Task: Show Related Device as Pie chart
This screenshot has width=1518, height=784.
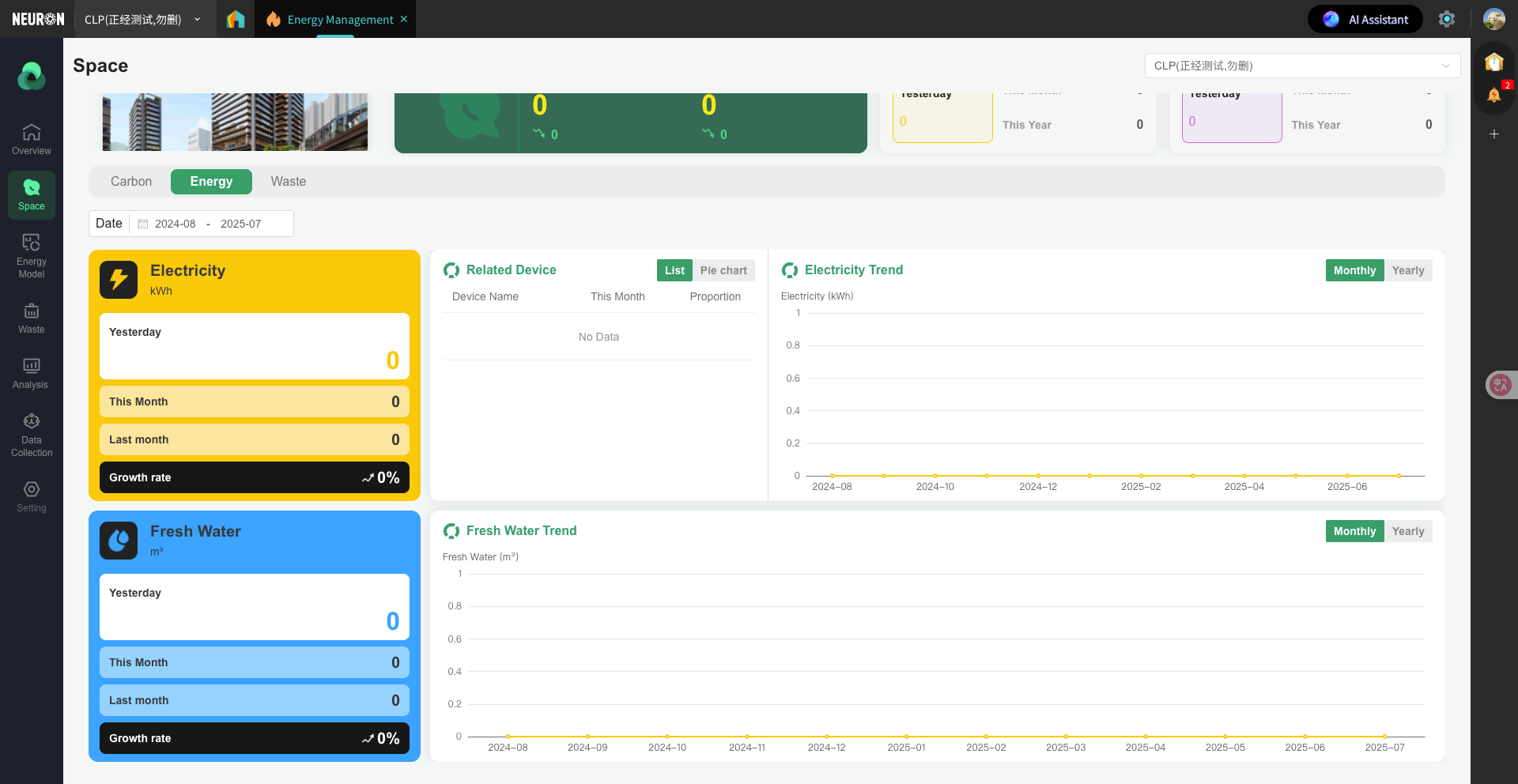Action: tap(723, 270)
